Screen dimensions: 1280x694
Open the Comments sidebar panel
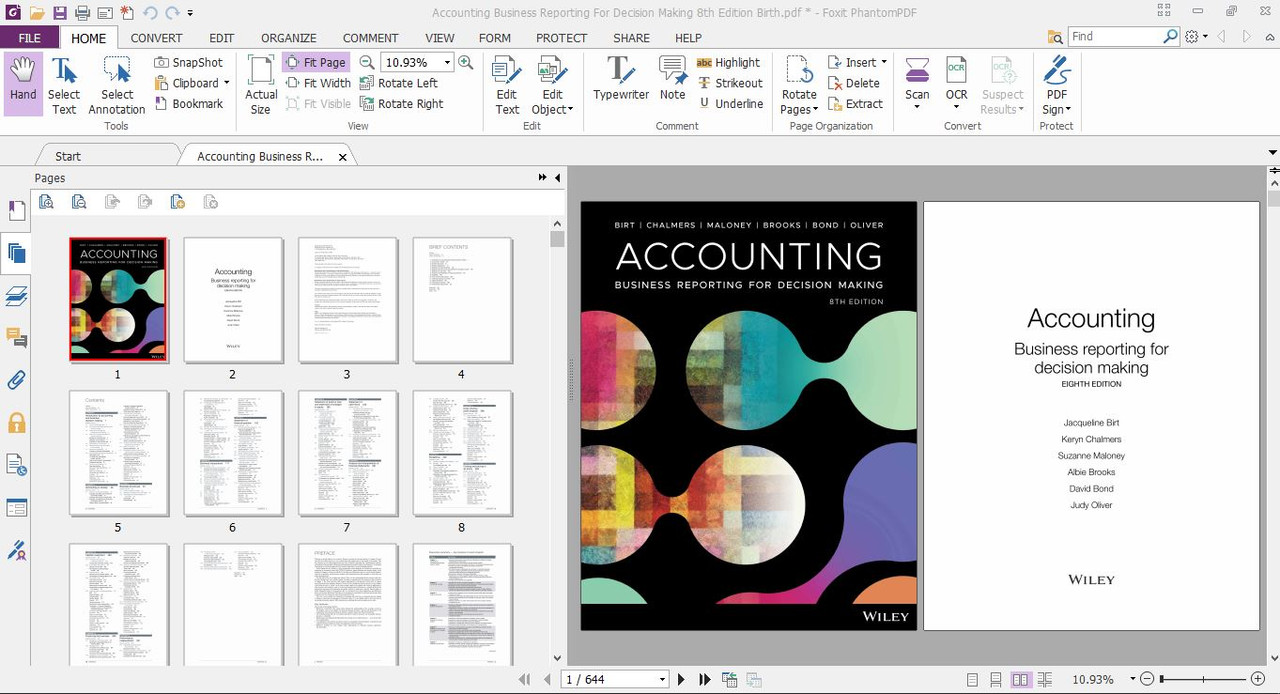16,338
